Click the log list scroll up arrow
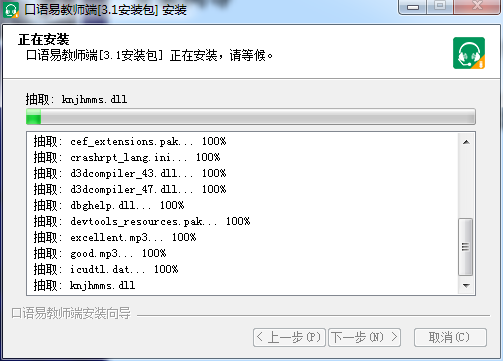The width and height of the screenshot is (503, 361). (x=466, y=142)
